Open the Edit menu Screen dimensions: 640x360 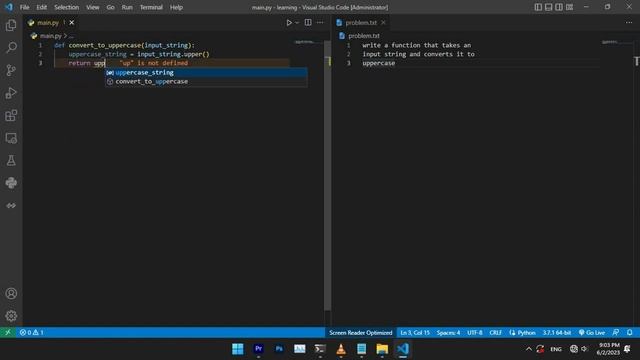coord(42,7)
